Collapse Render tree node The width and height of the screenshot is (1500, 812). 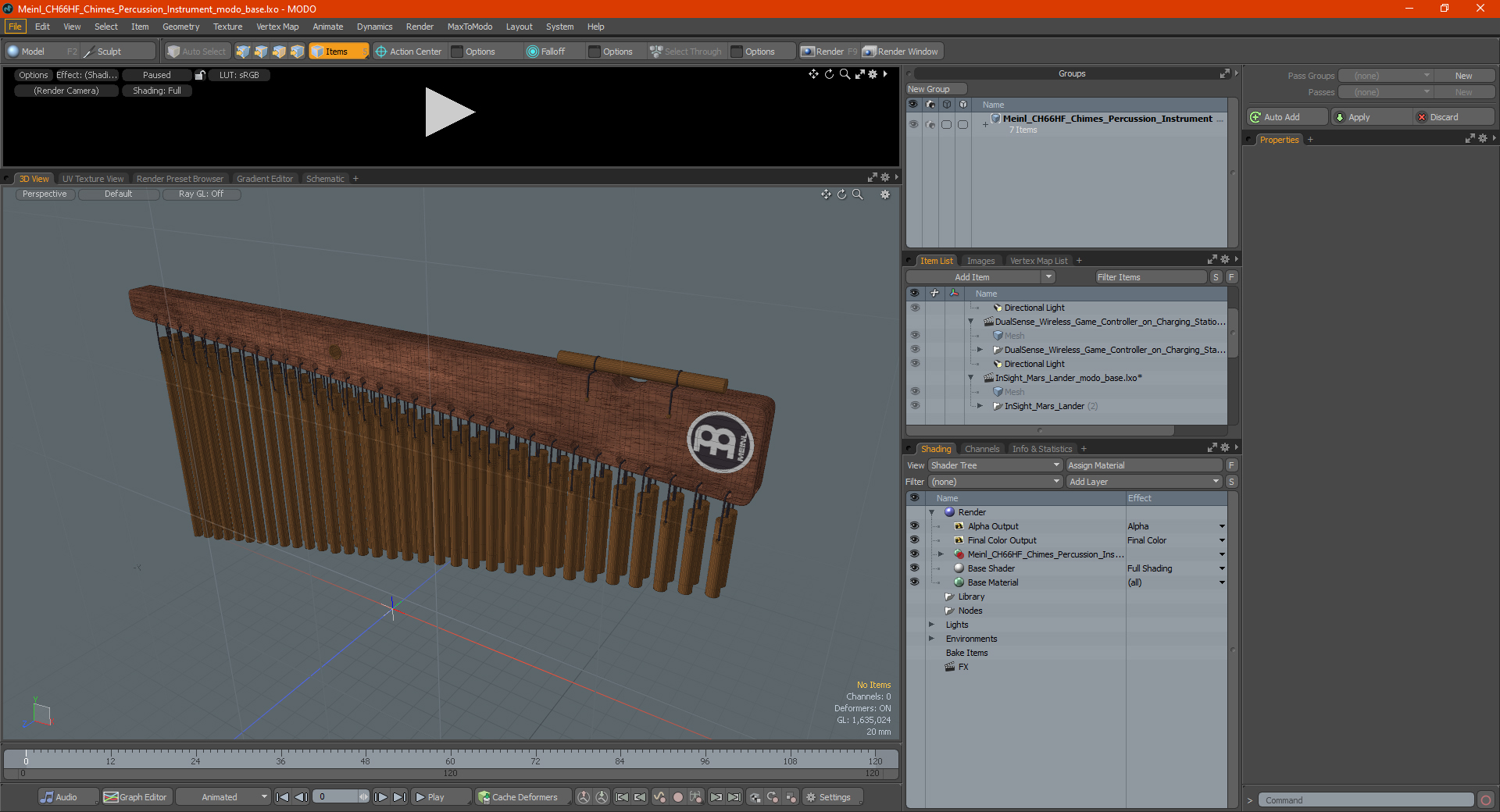tap(931, 512)
